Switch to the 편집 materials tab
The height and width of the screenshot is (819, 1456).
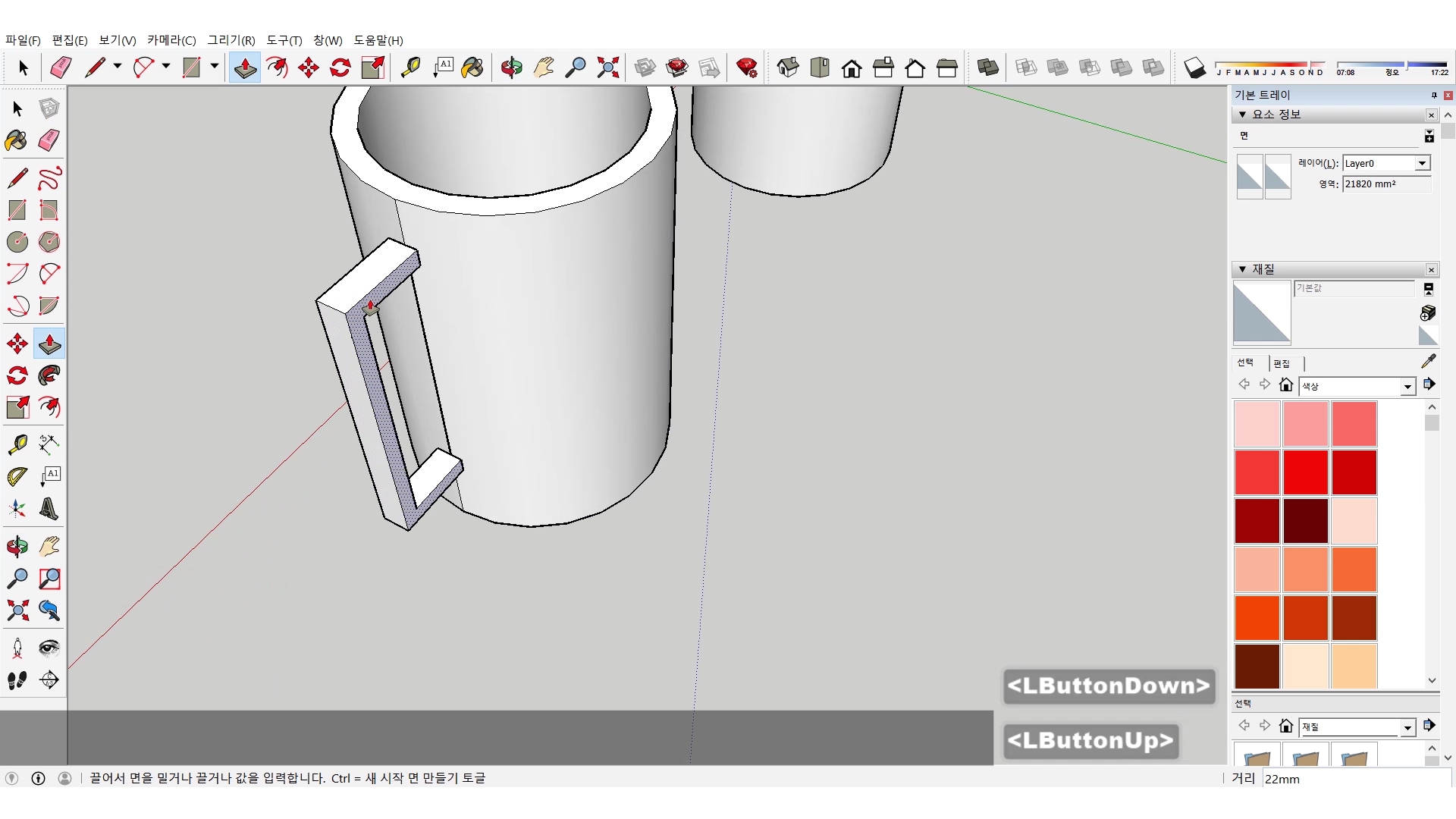(x=1282, y=363)
